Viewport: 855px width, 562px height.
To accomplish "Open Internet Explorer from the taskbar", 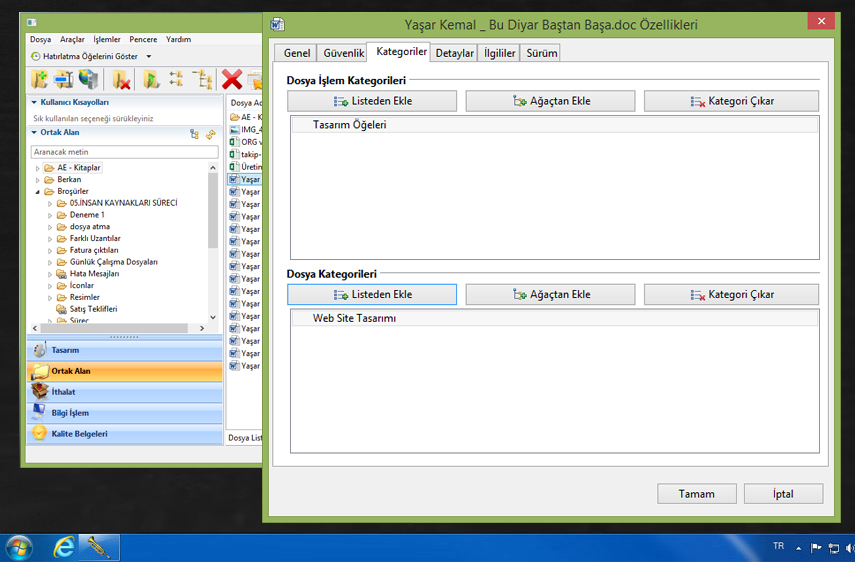I will click(65, 547).
